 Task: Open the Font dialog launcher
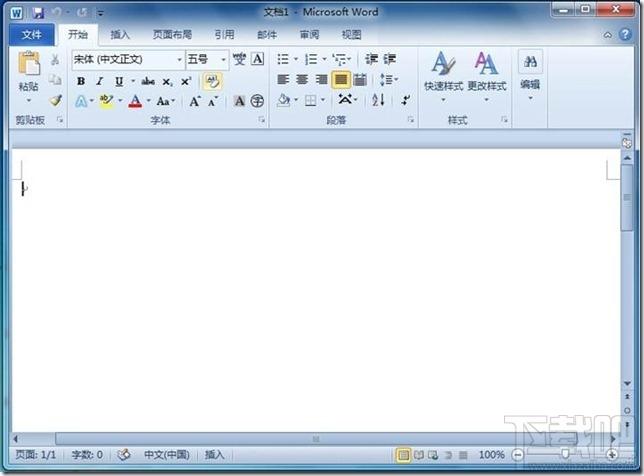click(x=262, y=120)
